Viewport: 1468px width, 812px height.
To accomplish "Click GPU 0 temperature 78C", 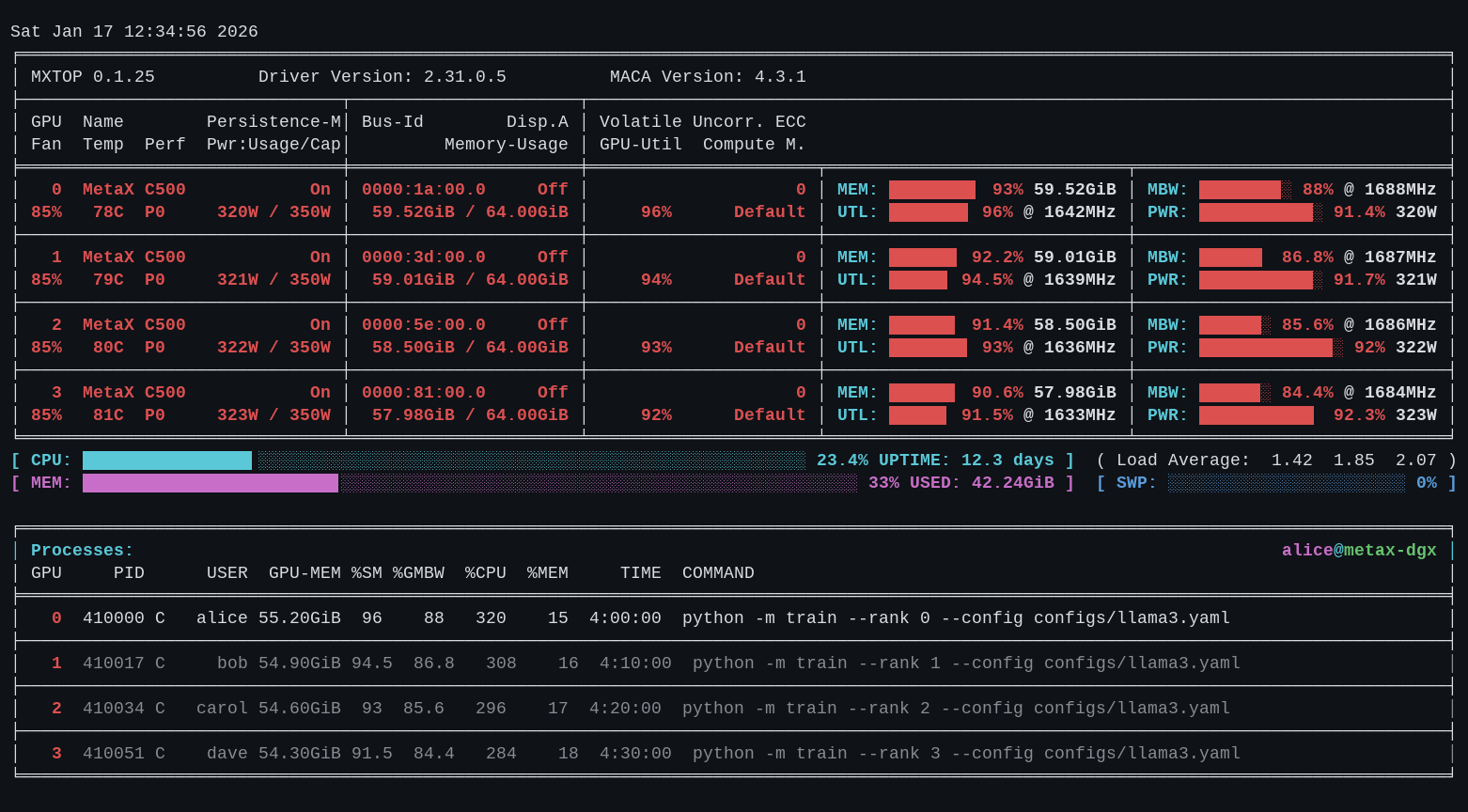I will pos(108,212).
